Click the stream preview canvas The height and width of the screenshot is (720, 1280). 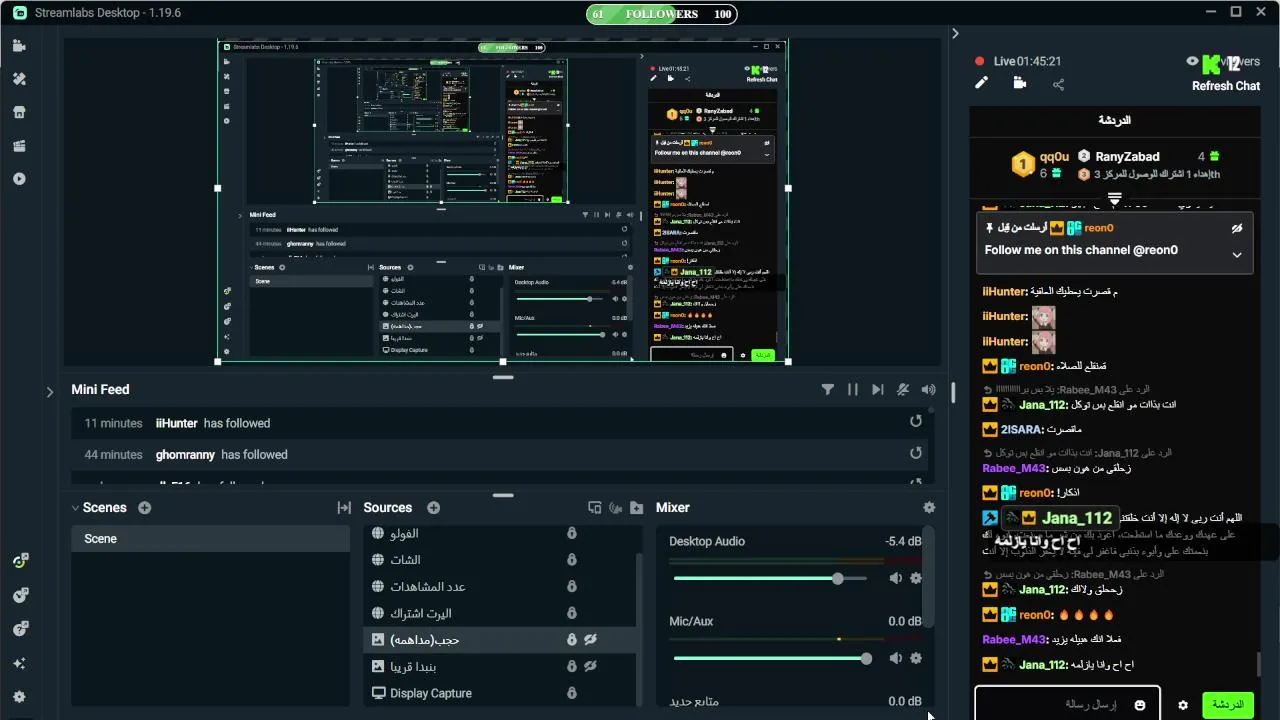503,201
